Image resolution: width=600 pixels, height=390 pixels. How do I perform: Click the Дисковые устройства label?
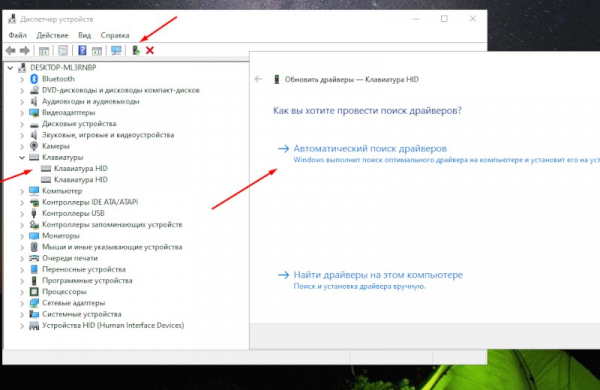79,124
